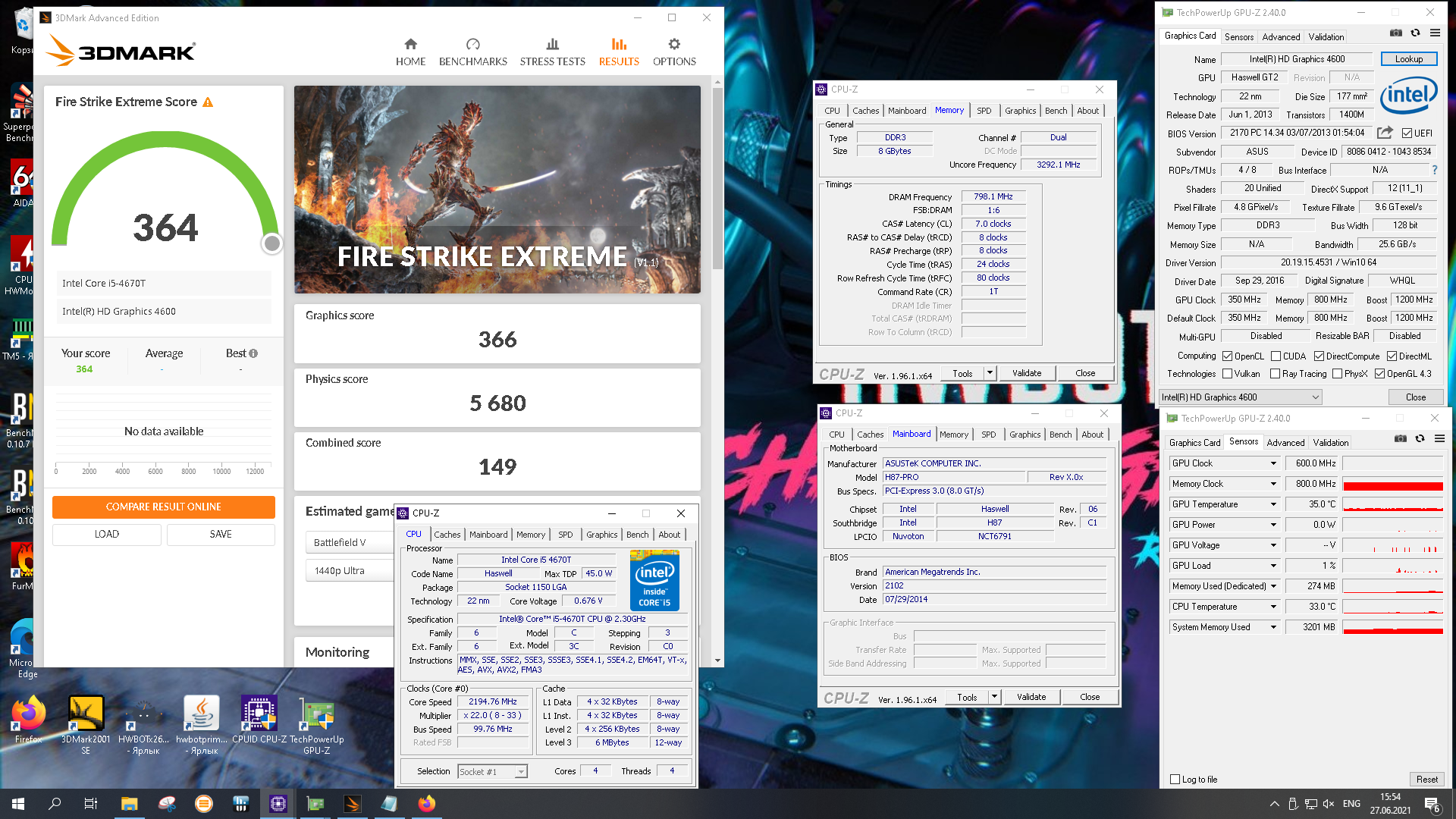Click the Fire Strike Extreme preview image

click(x=497, y=190)
